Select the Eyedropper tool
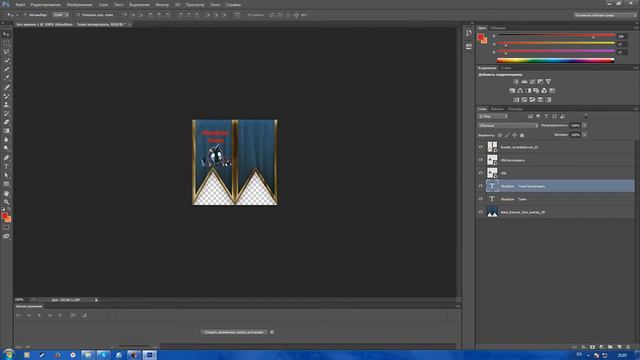This screenshot has width=640, height=360. pyautogui.click(x=6, y=78)
